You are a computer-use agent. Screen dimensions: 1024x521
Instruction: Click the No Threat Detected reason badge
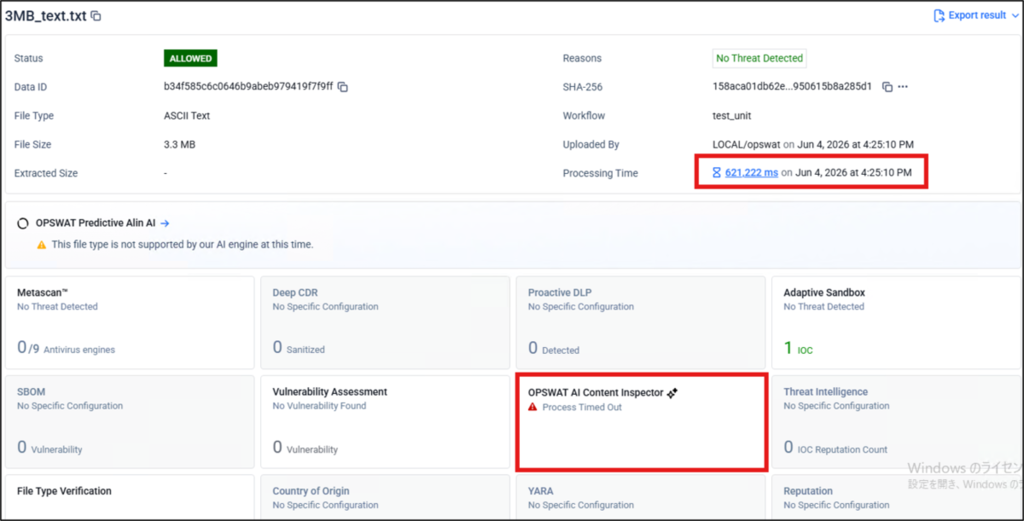tap(759, 58)
